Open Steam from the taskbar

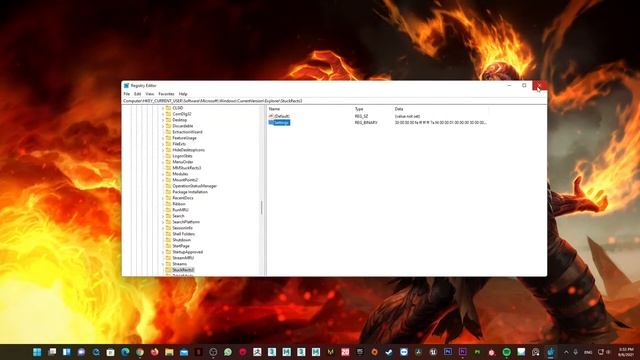point(389,352)
